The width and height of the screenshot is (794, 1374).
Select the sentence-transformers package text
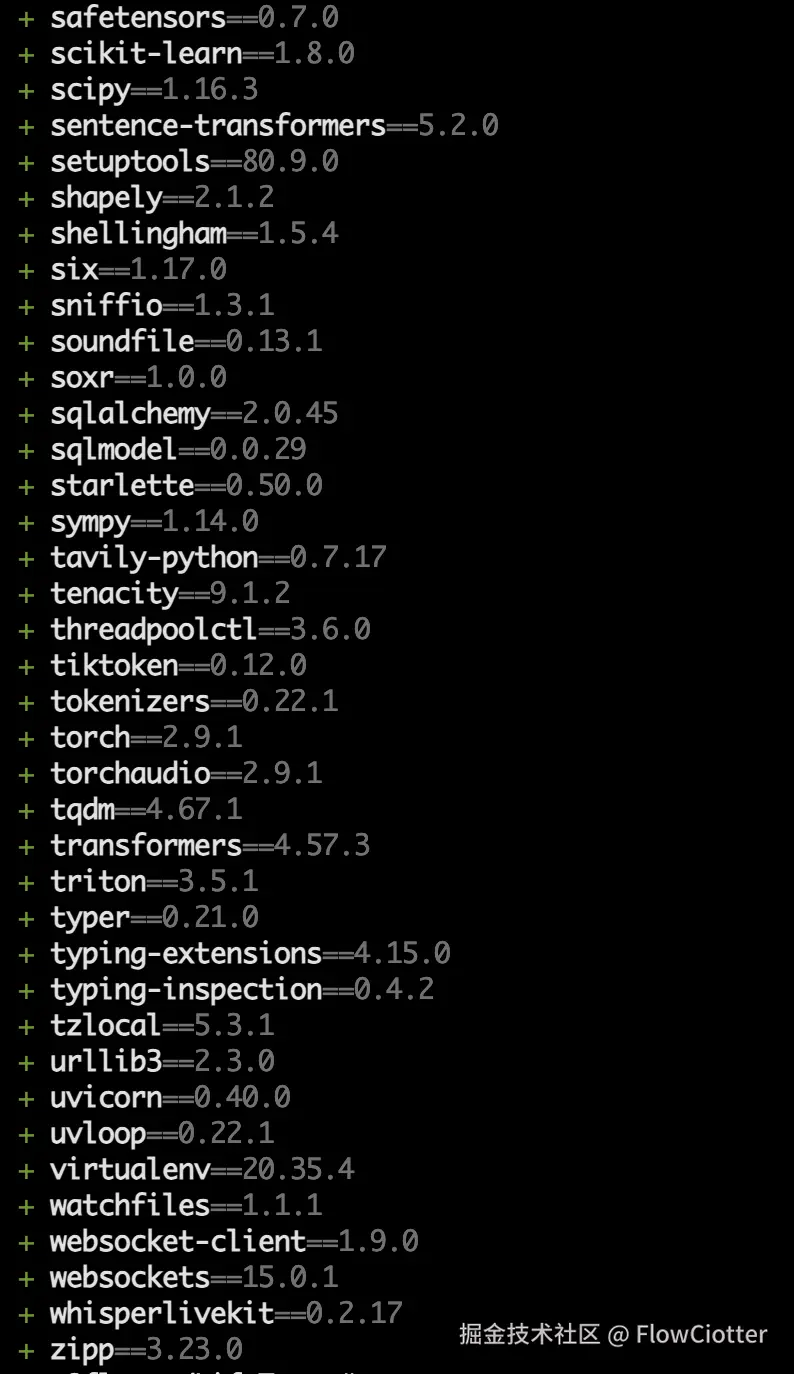coord(218,125)
